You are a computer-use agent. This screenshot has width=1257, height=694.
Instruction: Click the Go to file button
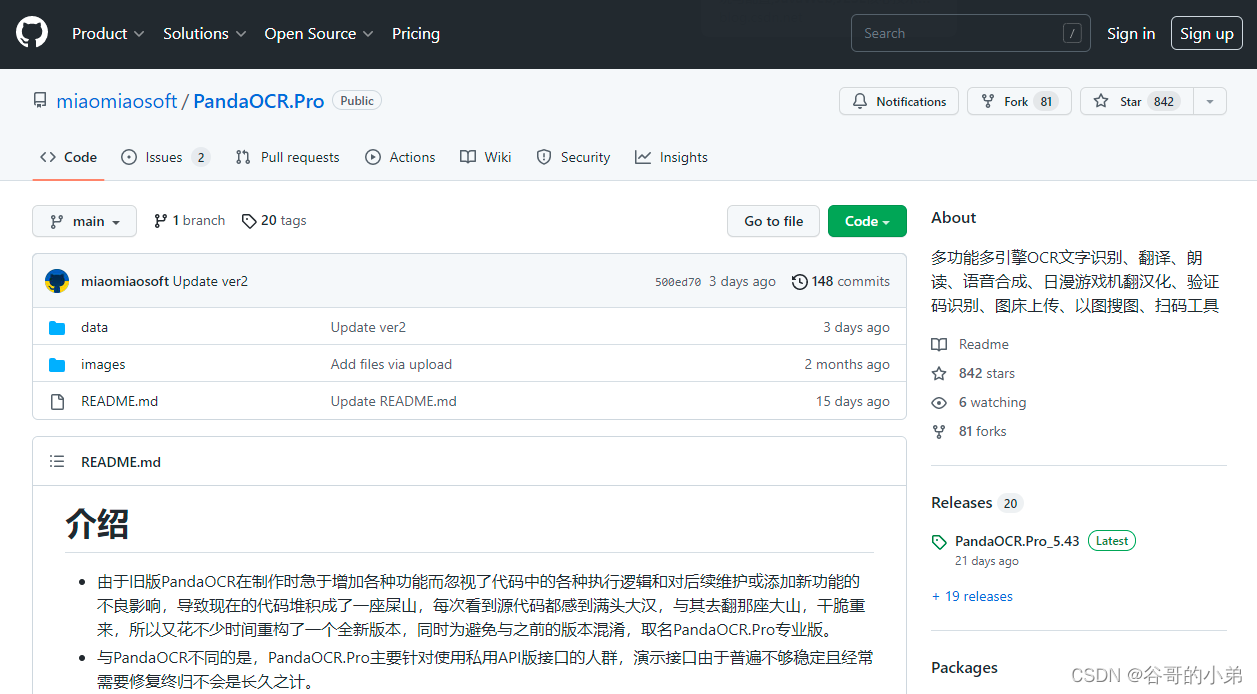(x=773, y=221)
